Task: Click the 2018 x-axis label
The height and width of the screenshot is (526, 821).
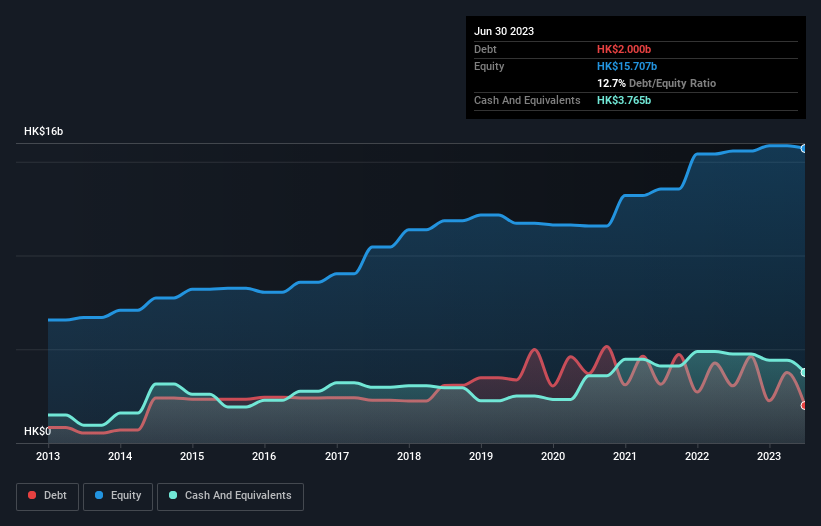Action: (409, 456)
